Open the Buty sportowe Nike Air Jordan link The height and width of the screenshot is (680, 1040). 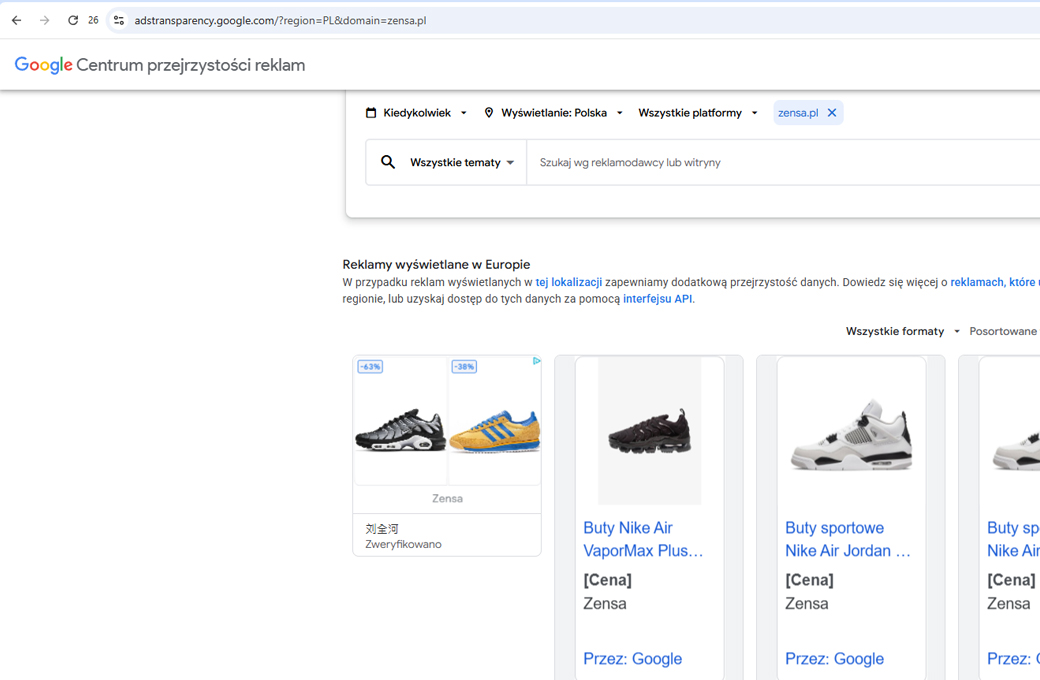point(848,539)
